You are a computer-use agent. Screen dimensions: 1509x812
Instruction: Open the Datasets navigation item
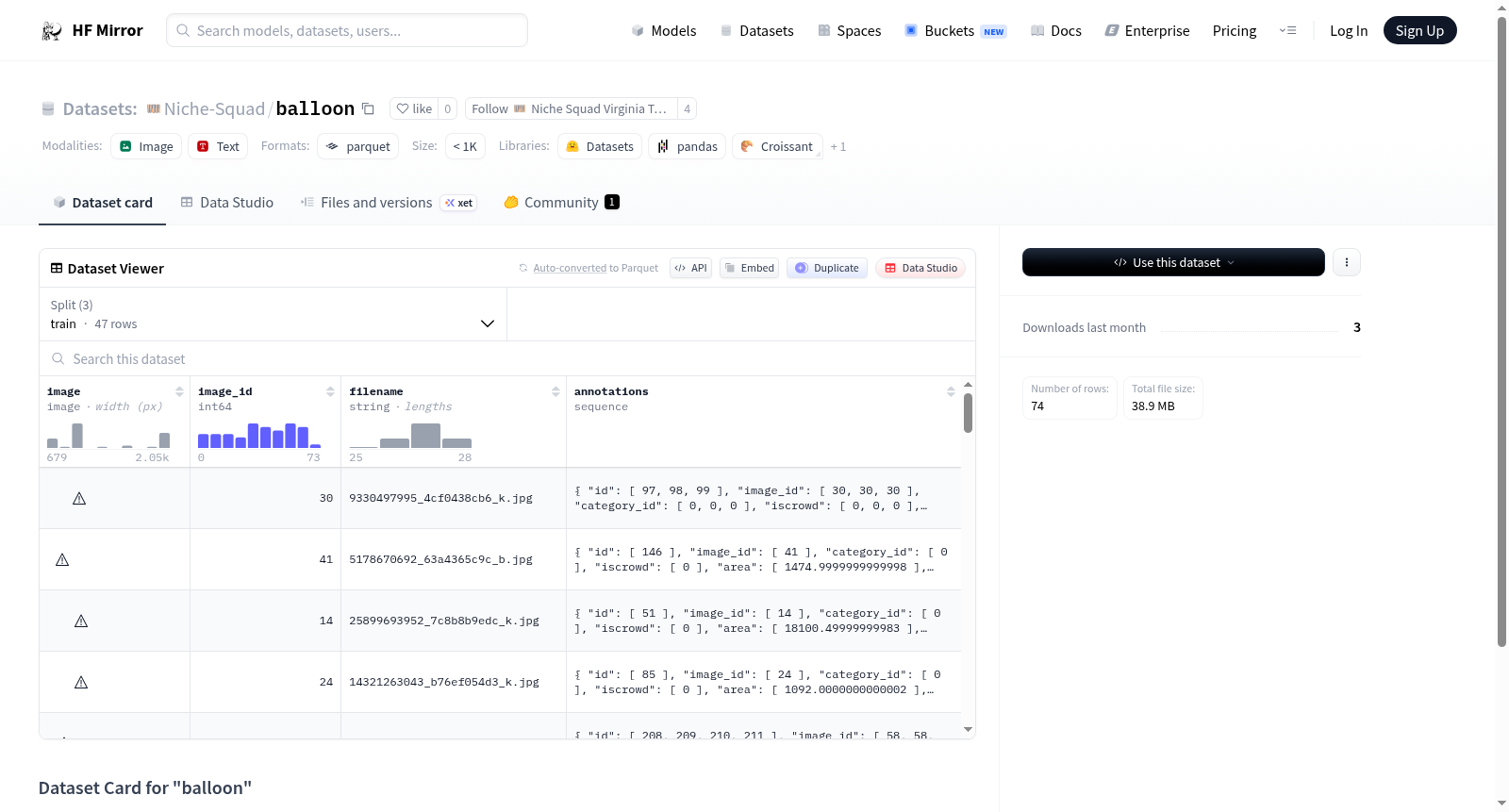pyautogui.click(x=757, y=30)
